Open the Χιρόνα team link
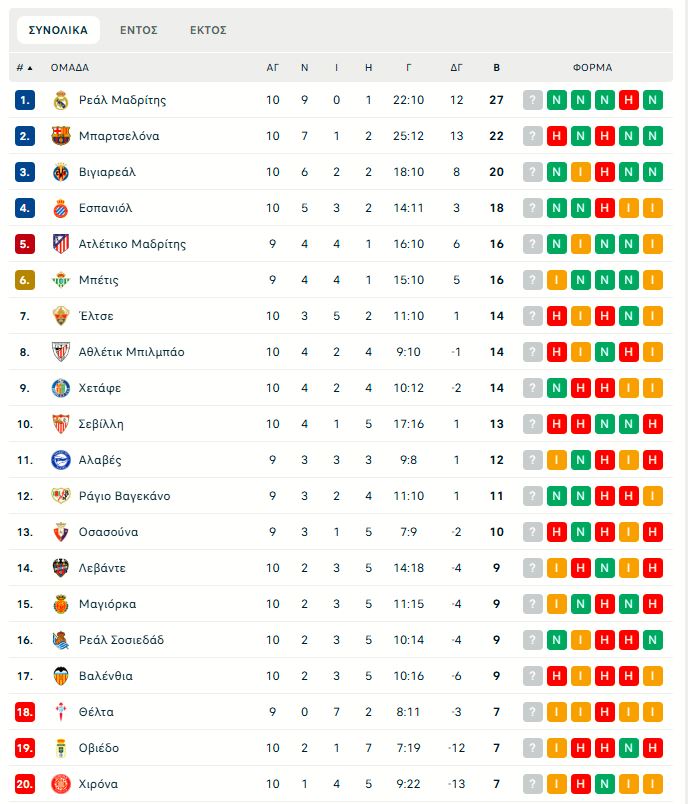The width and height of the screenshot is (688, 804). point(98,784)
